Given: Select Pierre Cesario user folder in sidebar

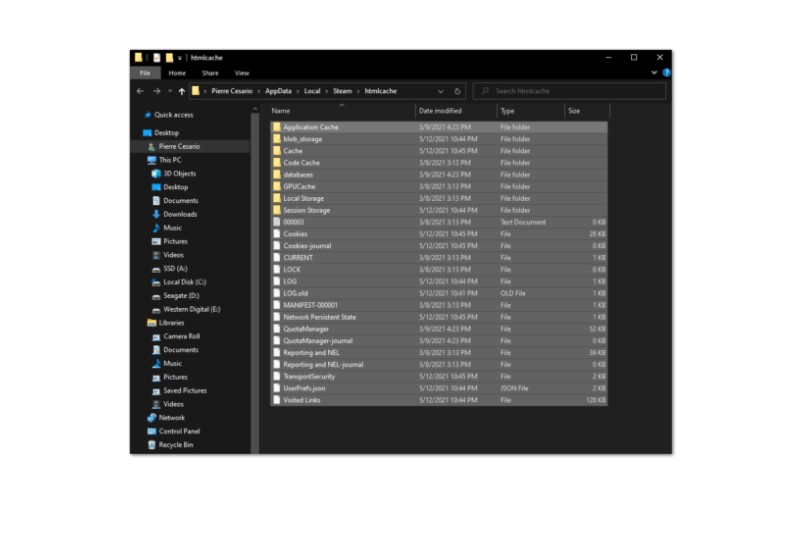Looking at the screenshot, I should pos(179,147).
